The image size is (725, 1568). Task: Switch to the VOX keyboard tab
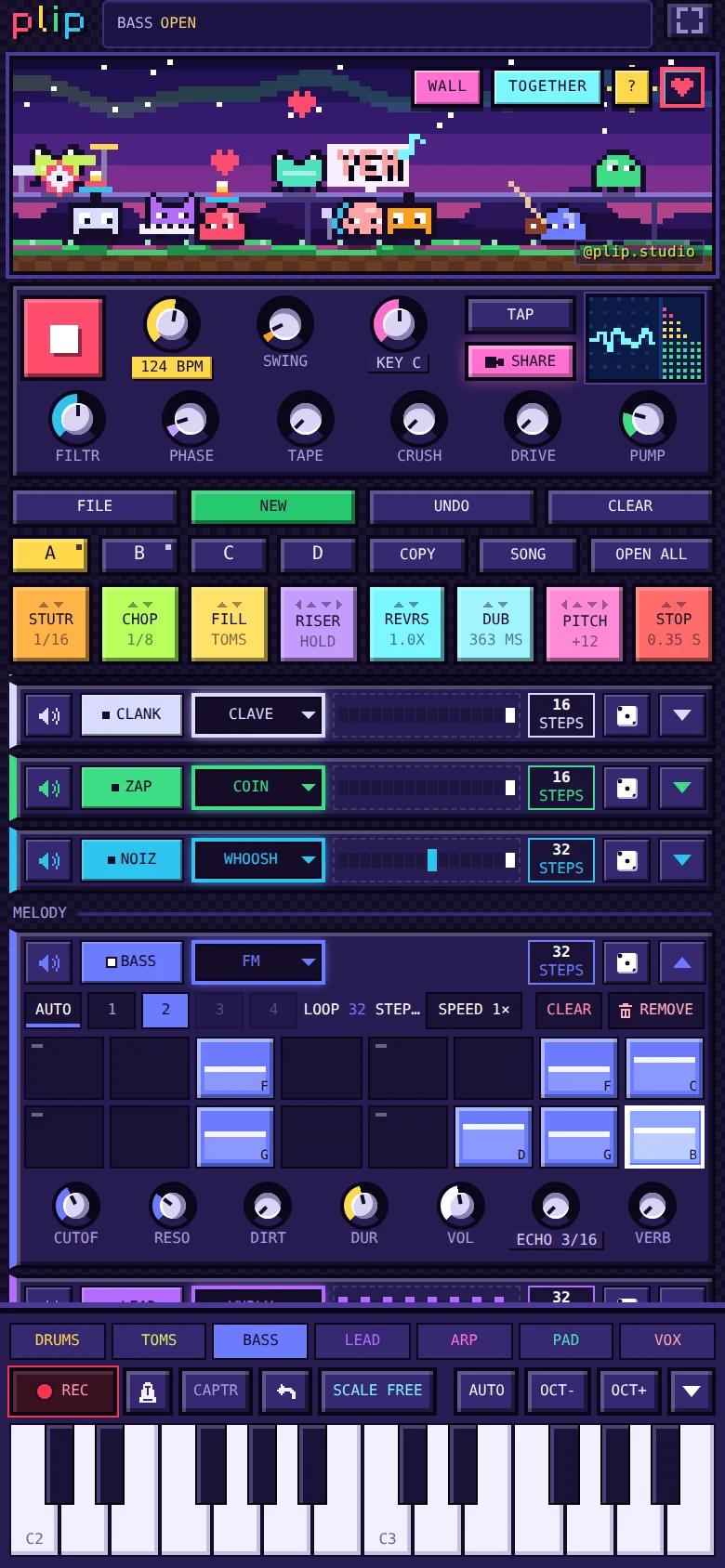click(667, 1340)
